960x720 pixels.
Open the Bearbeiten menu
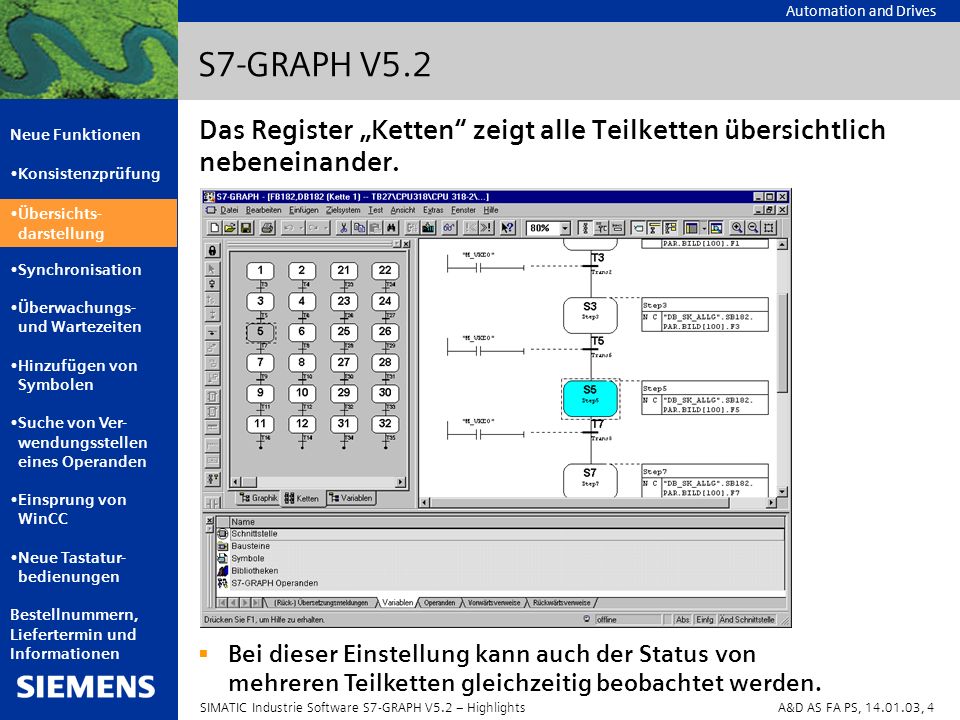pyautogui.click(x=263, y=210)
